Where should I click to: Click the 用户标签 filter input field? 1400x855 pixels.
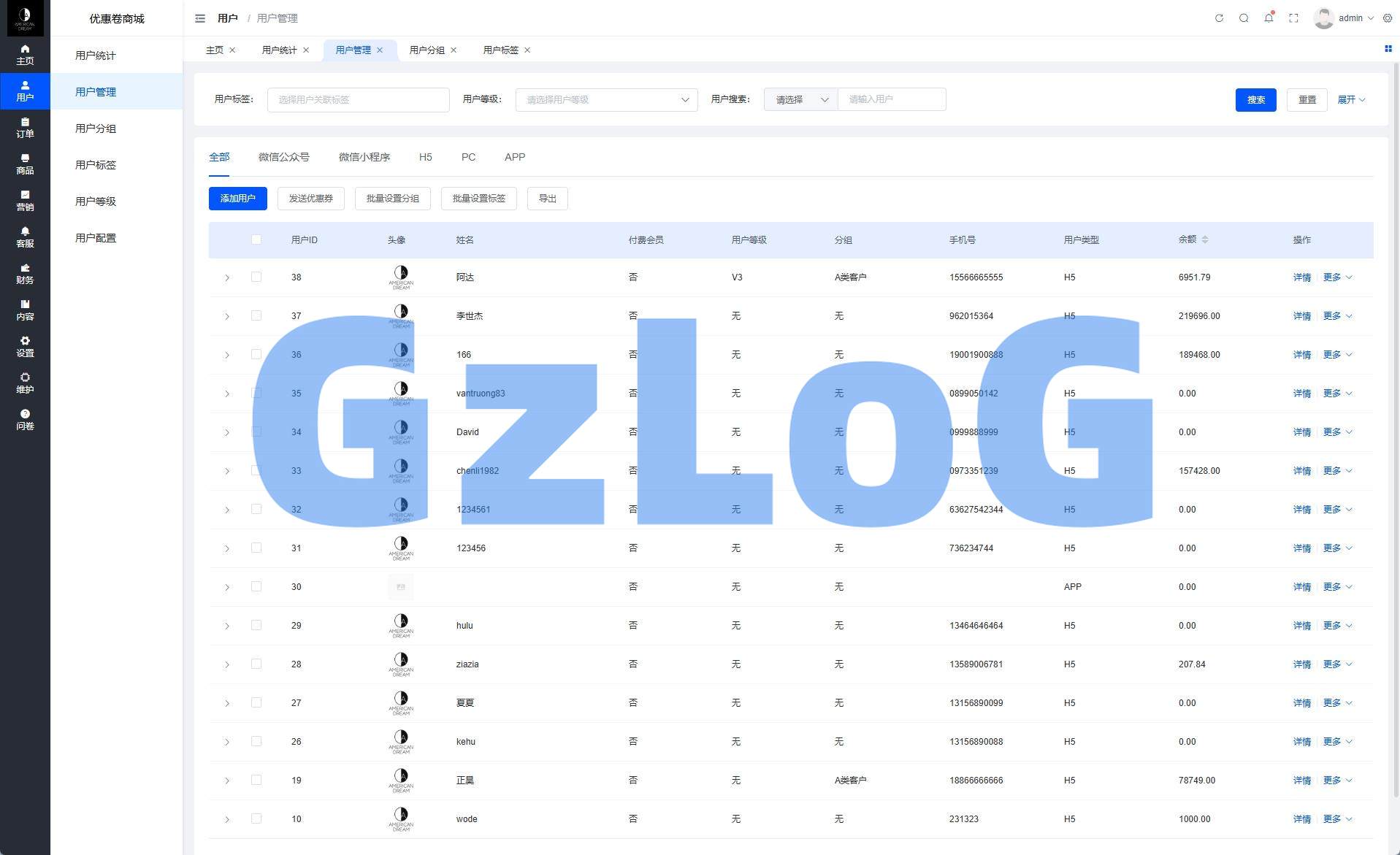pos(358,100)
